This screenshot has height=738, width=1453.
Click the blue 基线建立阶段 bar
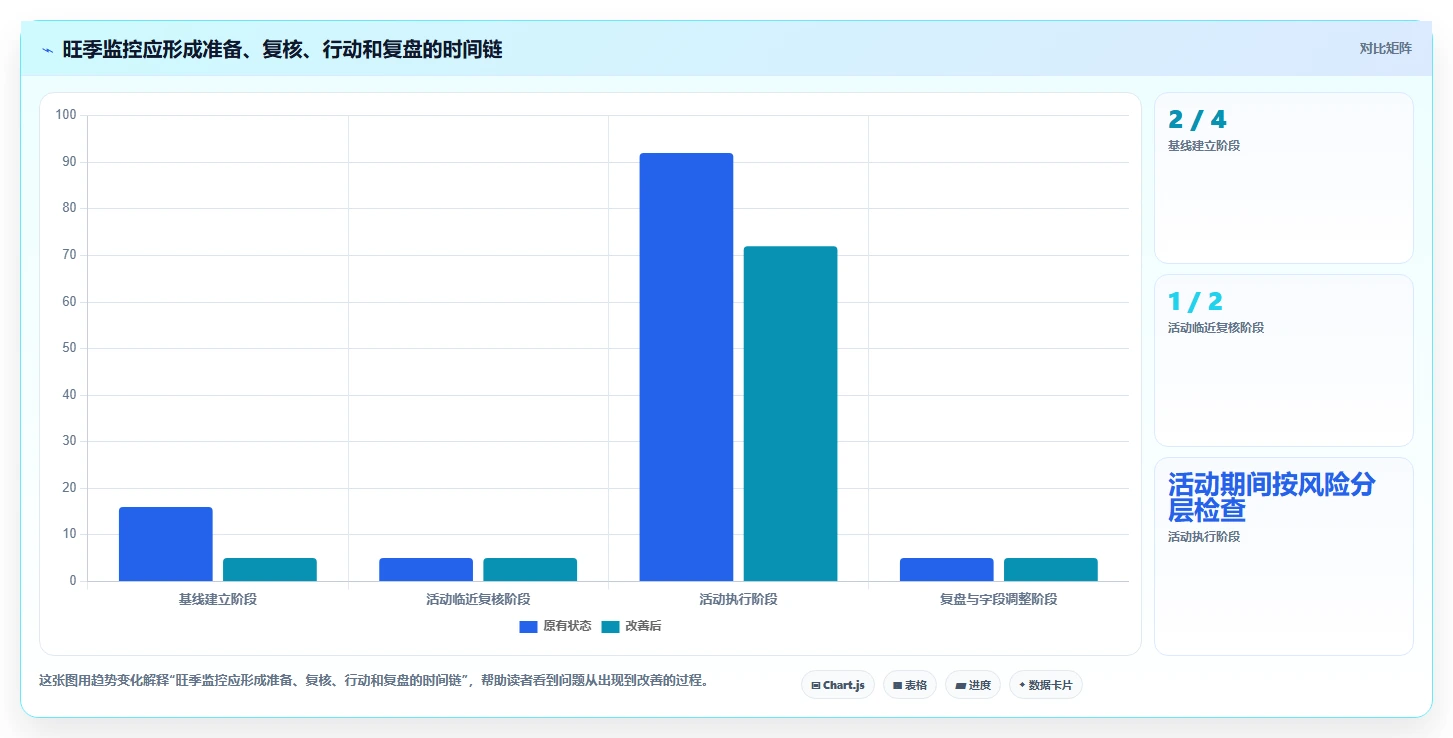click(166, 544)
